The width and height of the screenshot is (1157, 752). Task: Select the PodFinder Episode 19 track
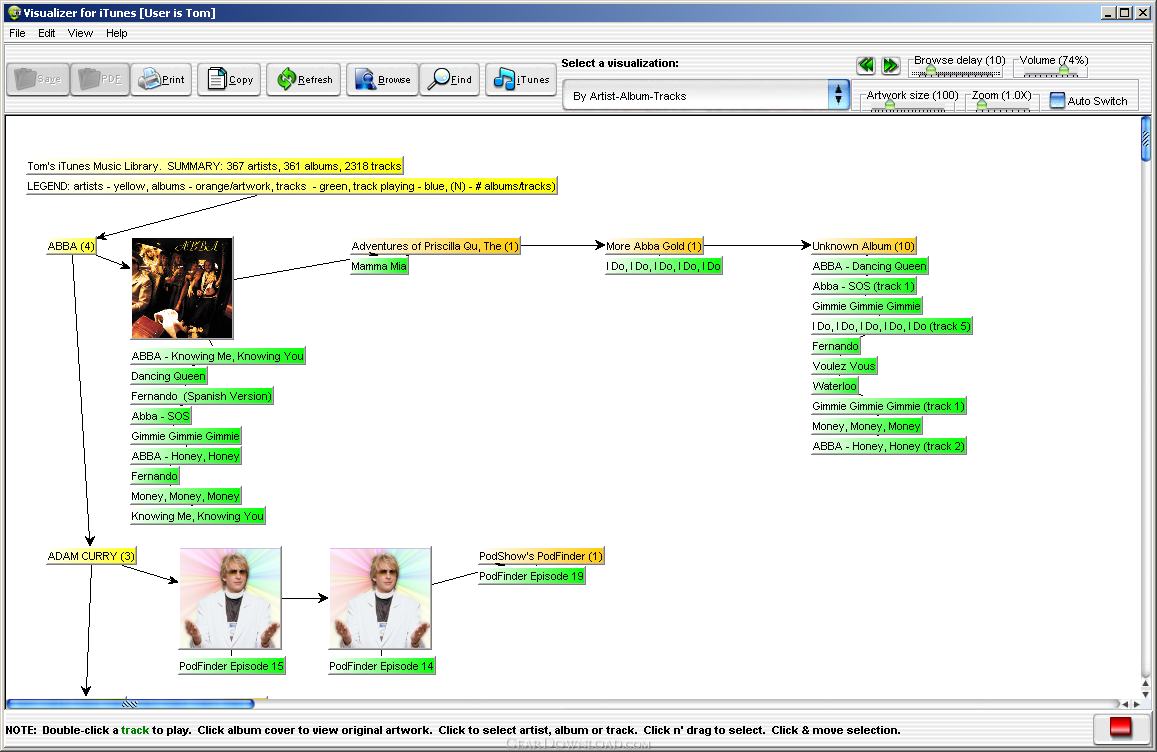[x=531, y=576]
